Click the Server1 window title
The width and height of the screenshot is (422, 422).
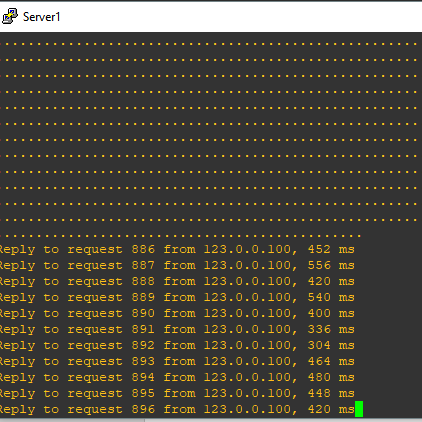point(42,17)
